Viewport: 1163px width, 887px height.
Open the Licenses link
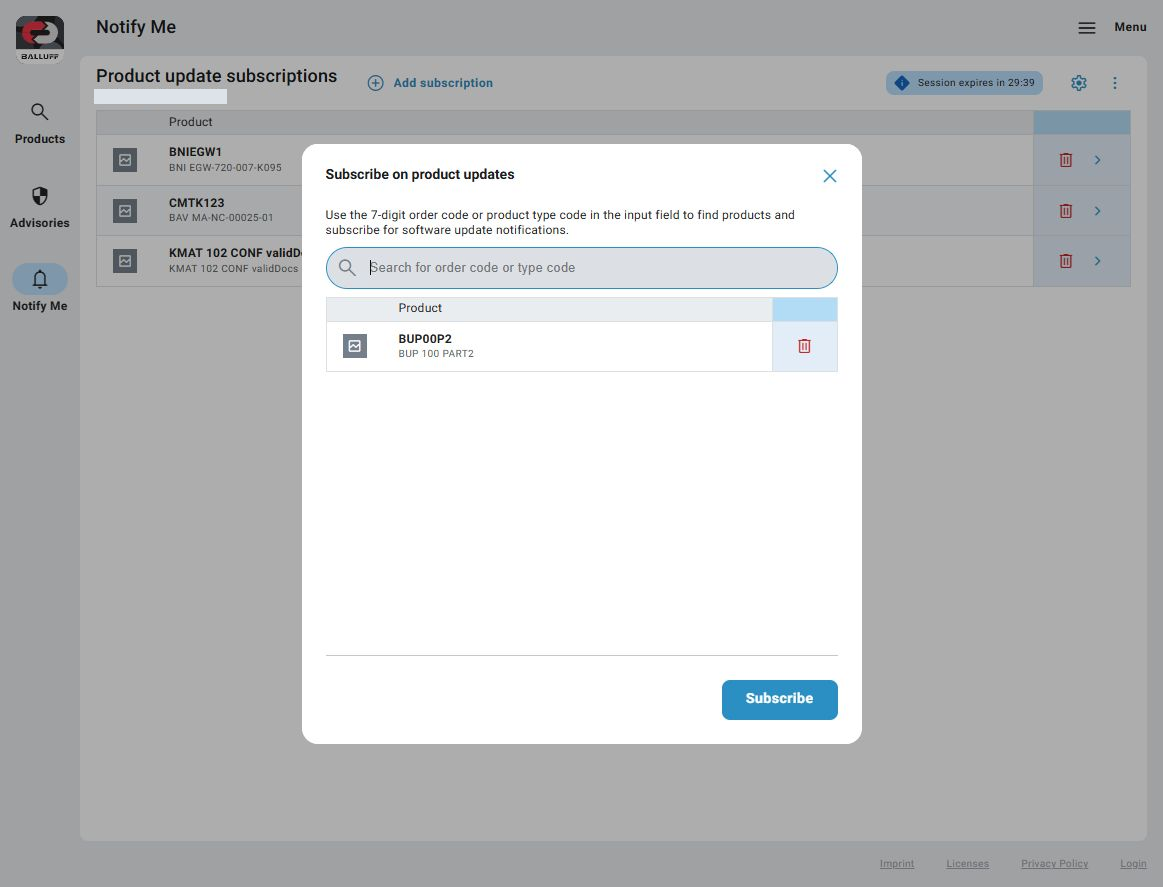(x=967, y=864)
